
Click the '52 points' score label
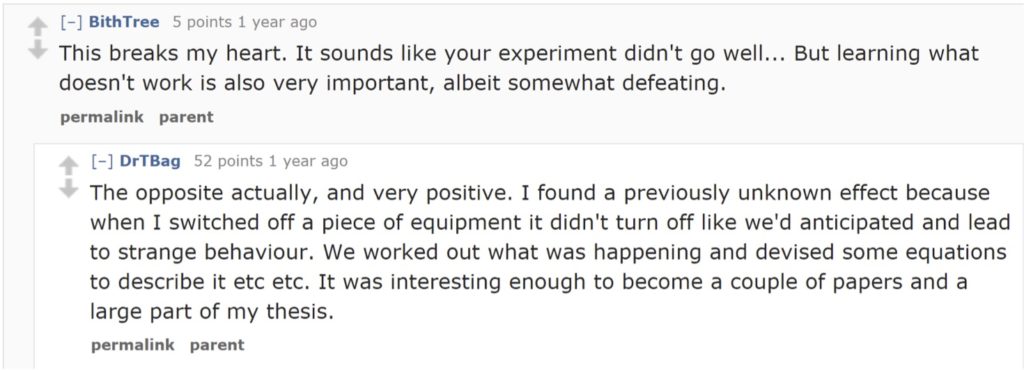point(229,161)
